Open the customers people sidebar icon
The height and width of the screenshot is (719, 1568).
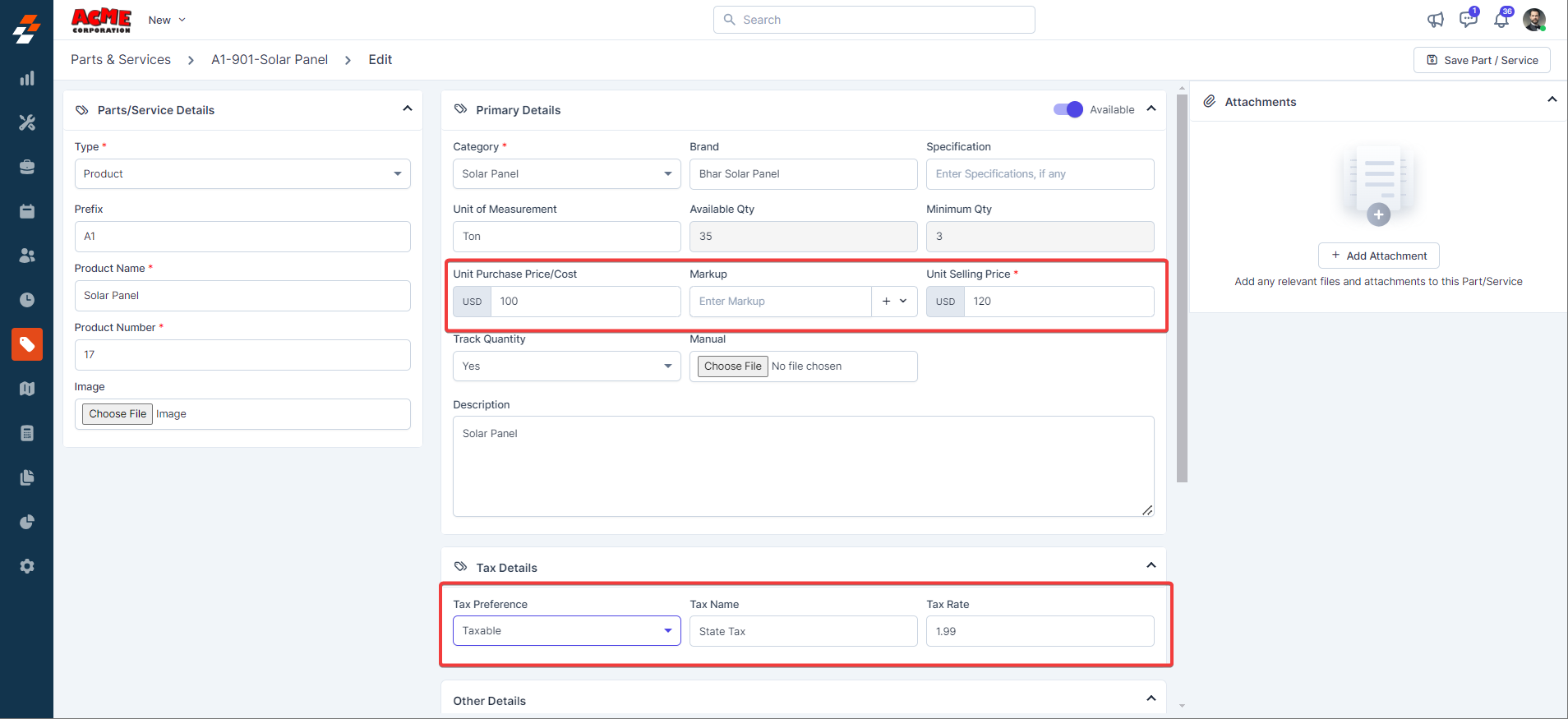click(x=27, y=256)
